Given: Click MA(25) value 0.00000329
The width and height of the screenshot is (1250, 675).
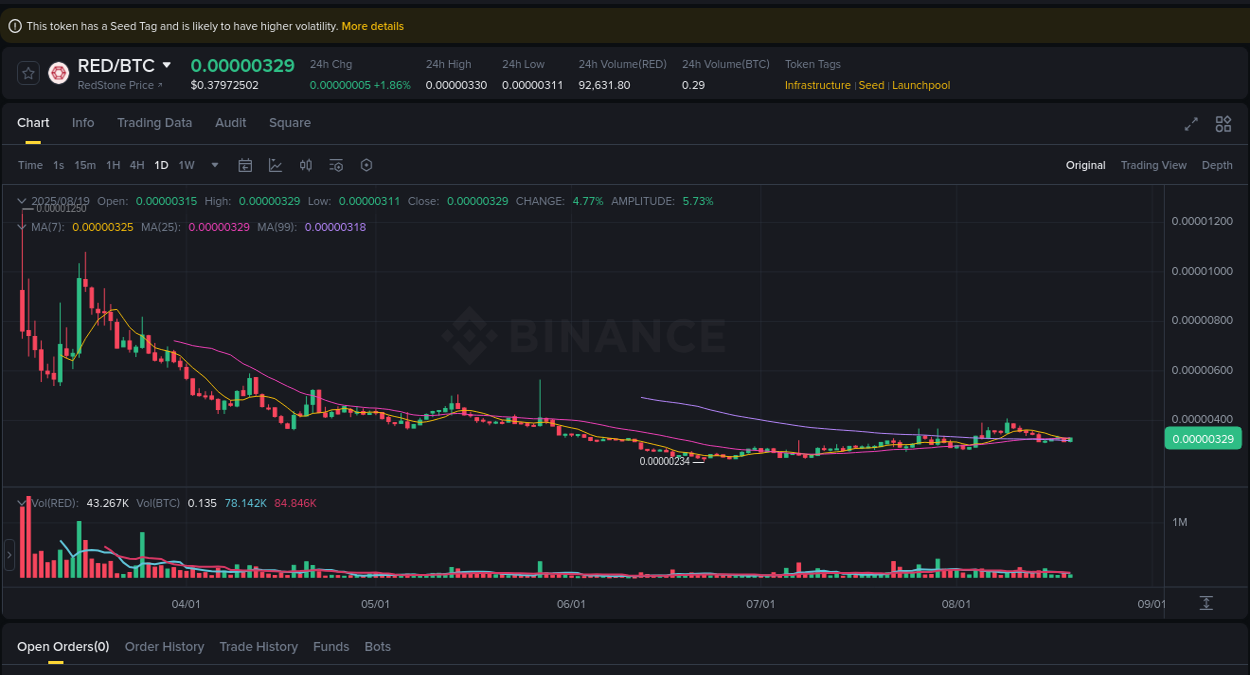Looking at the screenshot, I should pos(219,227).
